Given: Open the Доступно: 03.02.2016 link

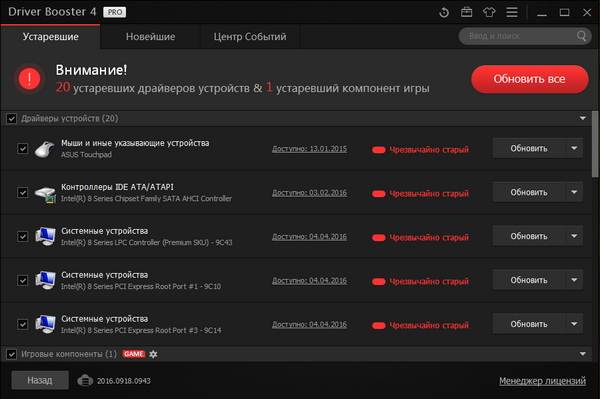Looking at the screenshot, I should [310, 193].
